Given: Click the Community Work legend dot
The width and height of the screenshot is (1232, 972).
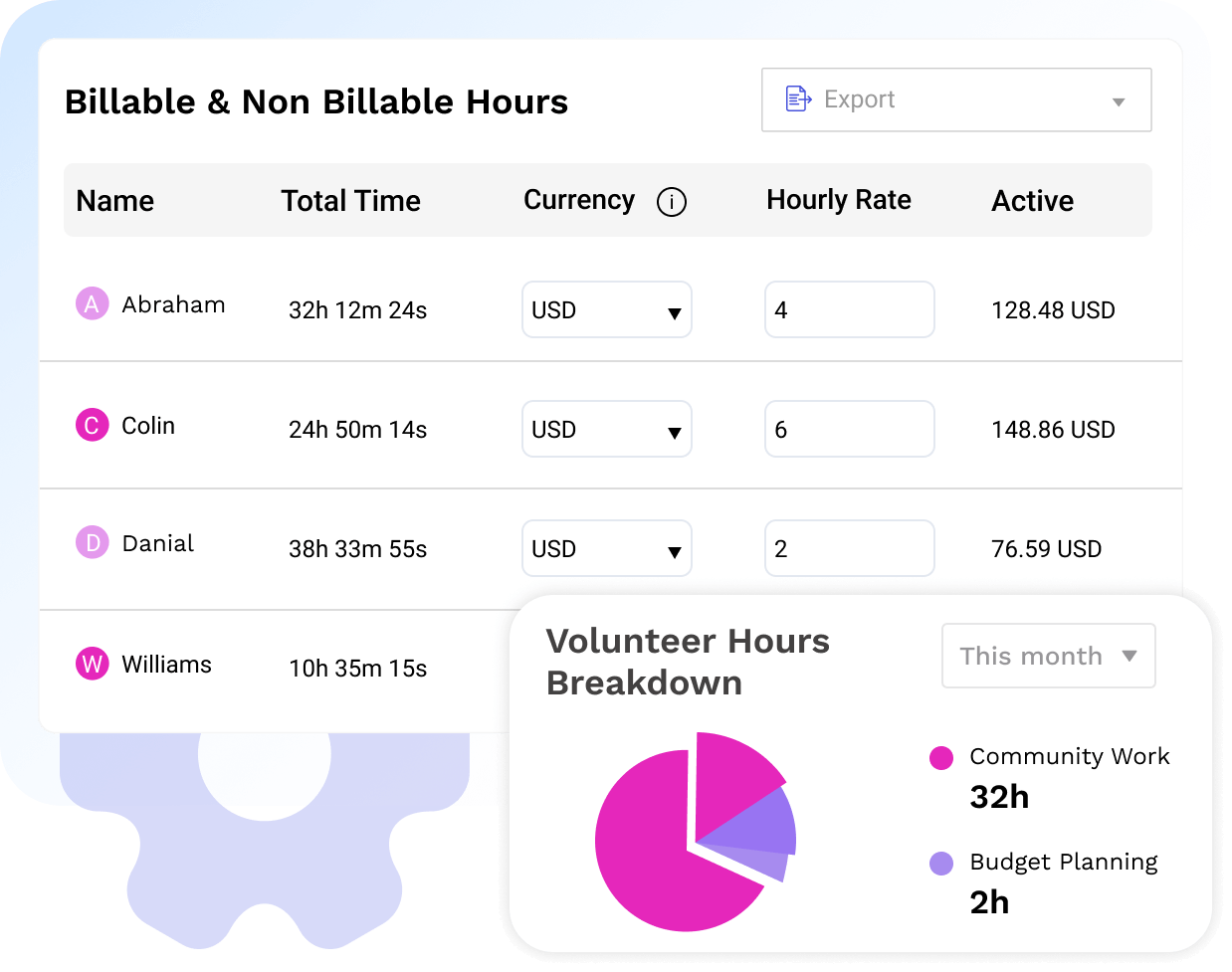Looking at the screenshot, I should 940,757.
